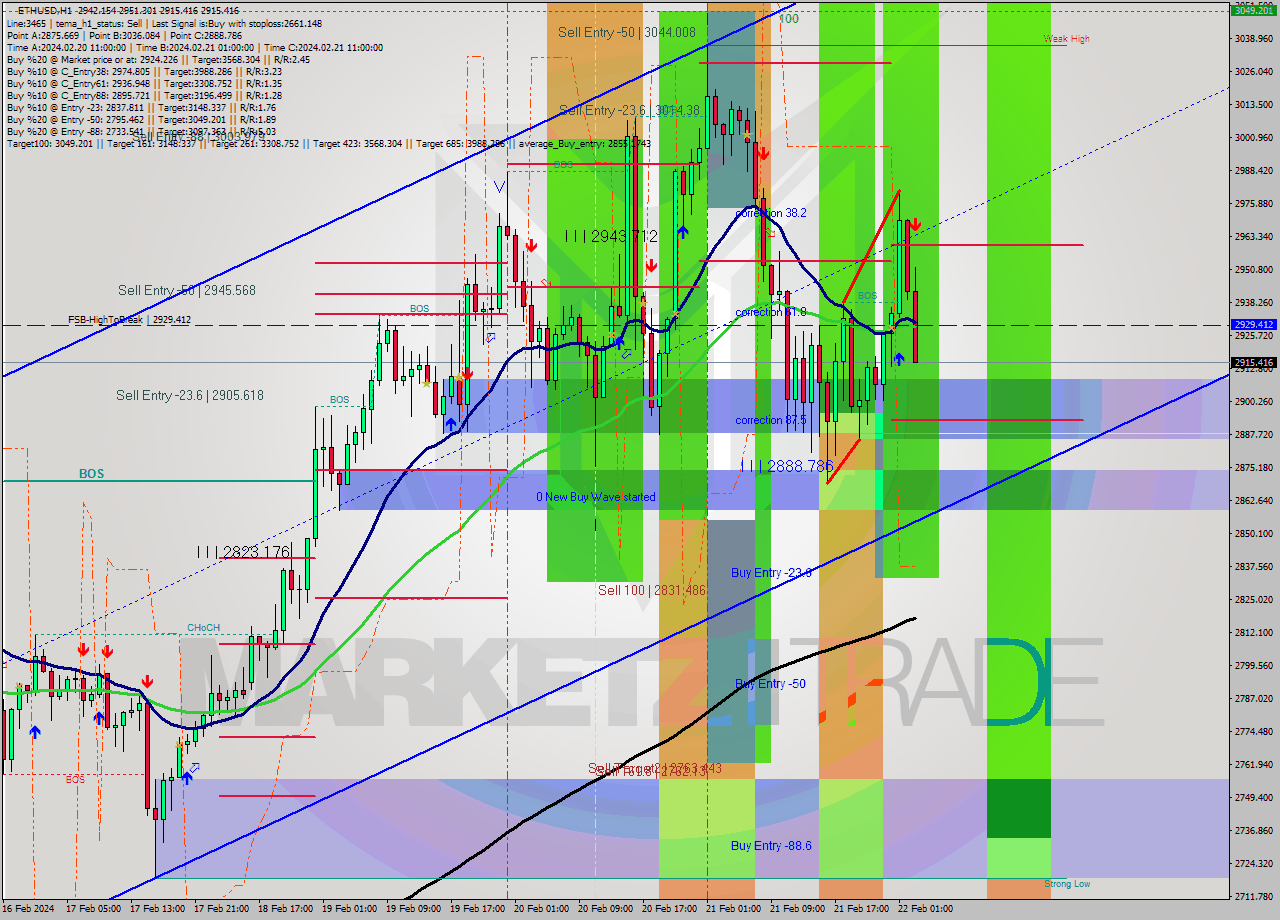Click the '20 Feb 01:00' time label
This screenshot has height=920, width=1280.
coord(541,909)
